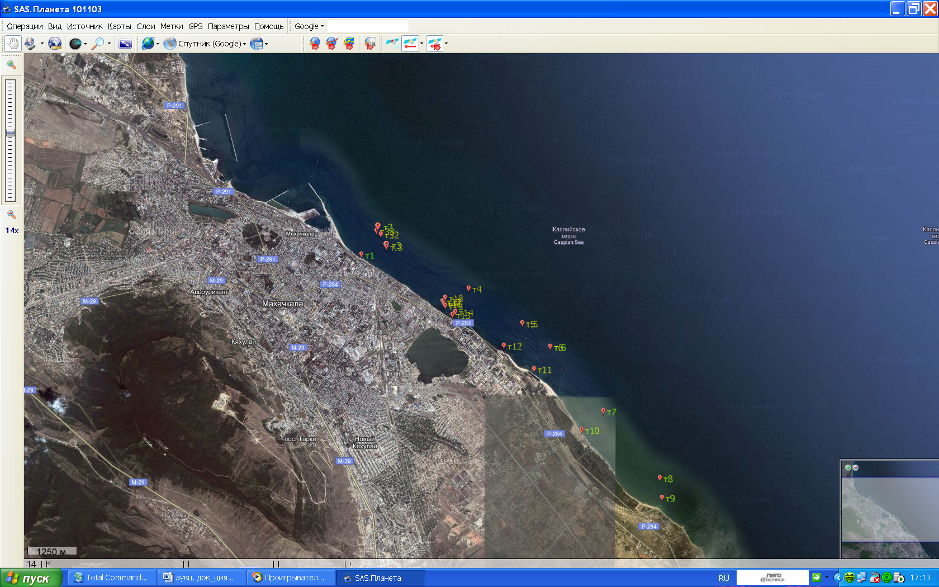939x587 pixels.
Task: Click the т11 placemark pin
Action: pos(534,369)
